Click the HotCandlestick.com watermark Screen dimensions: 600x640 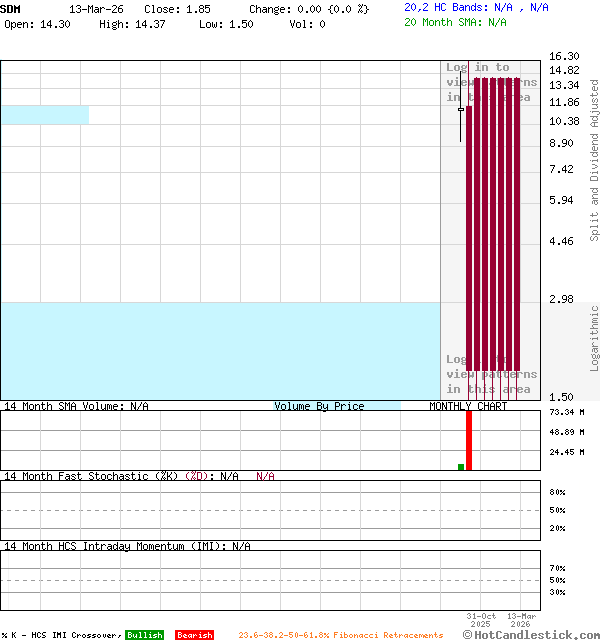[x=532, y=634]
